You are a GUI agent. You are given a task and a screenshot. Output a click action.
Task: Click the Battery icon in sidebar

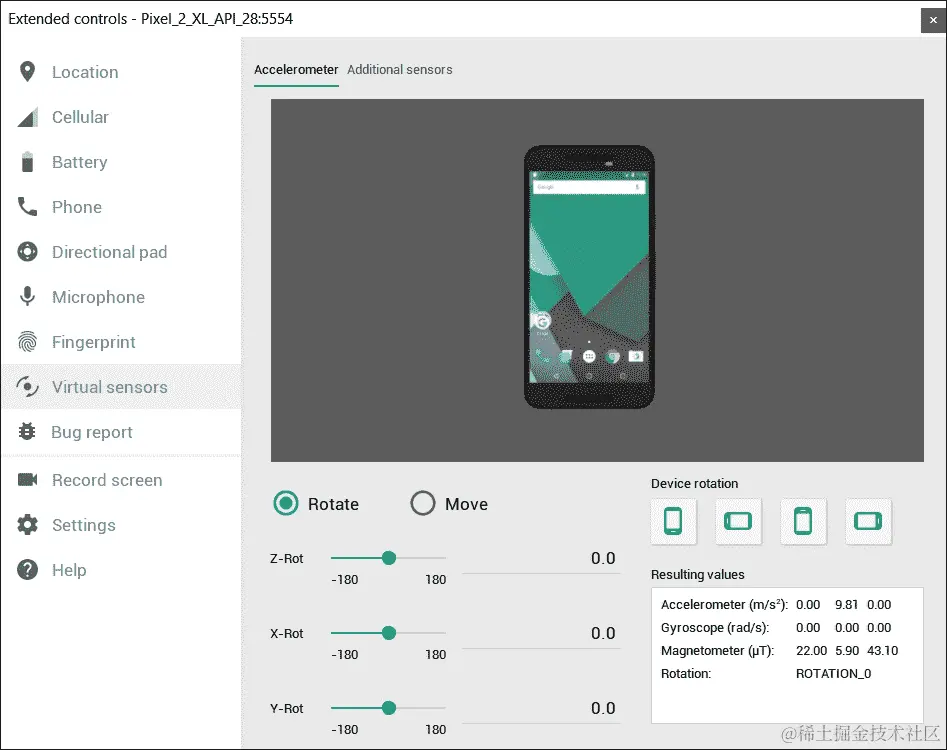pos(27,162)
